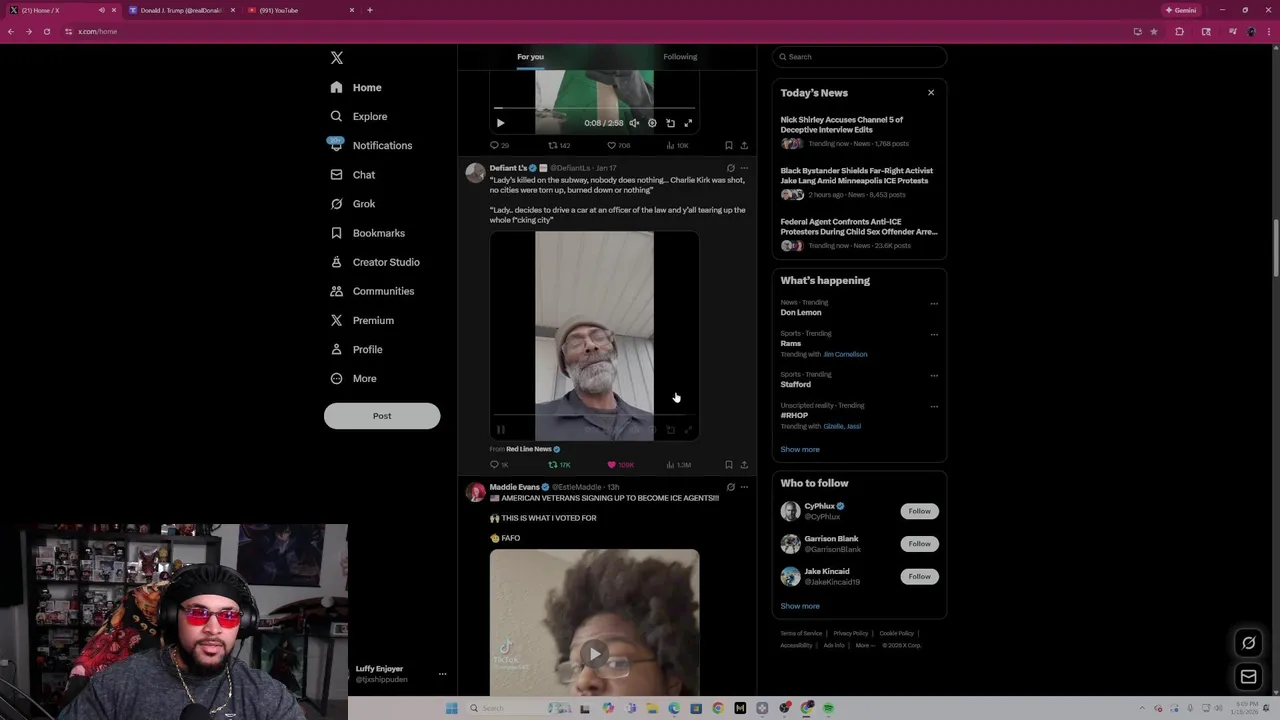
Task: Open Profile from the sidebar
Action: tap(356, 349)
